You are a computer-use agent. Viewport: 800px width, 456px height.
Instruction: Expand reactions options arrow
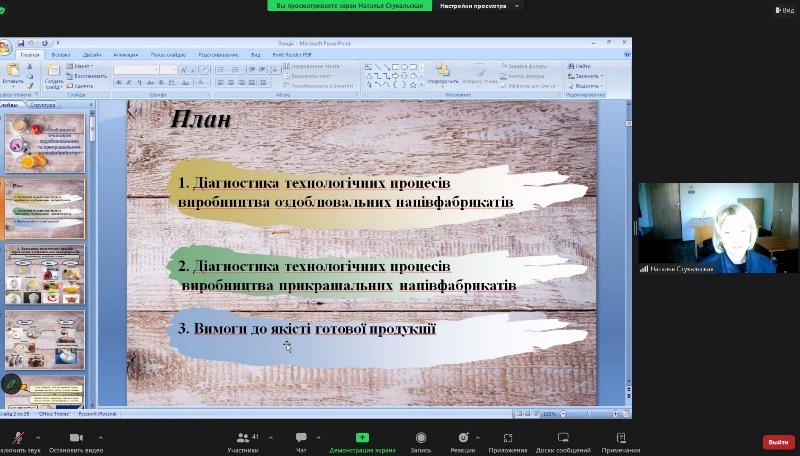478,437
